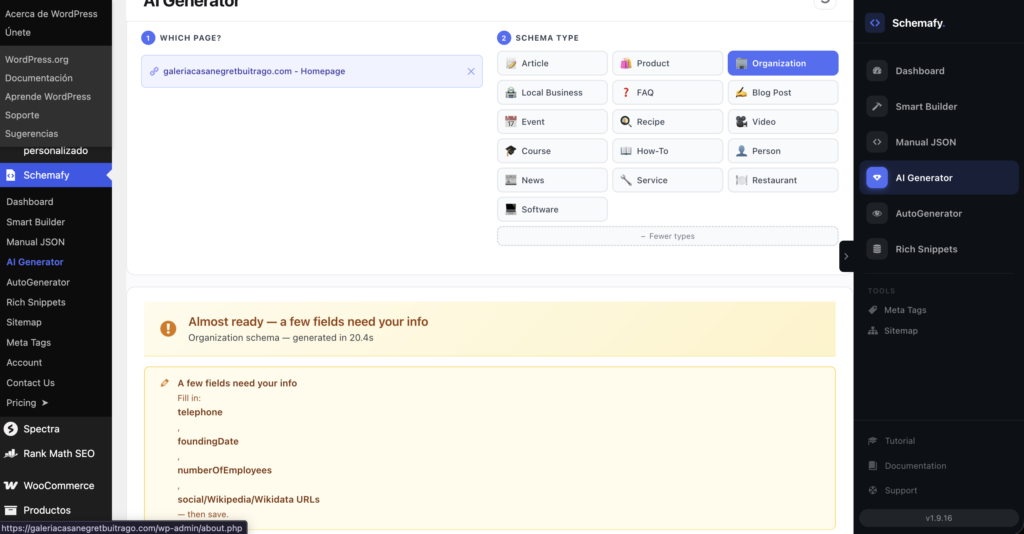Choose Local Business schema type
1024x534 pixels.
(552, 93)
